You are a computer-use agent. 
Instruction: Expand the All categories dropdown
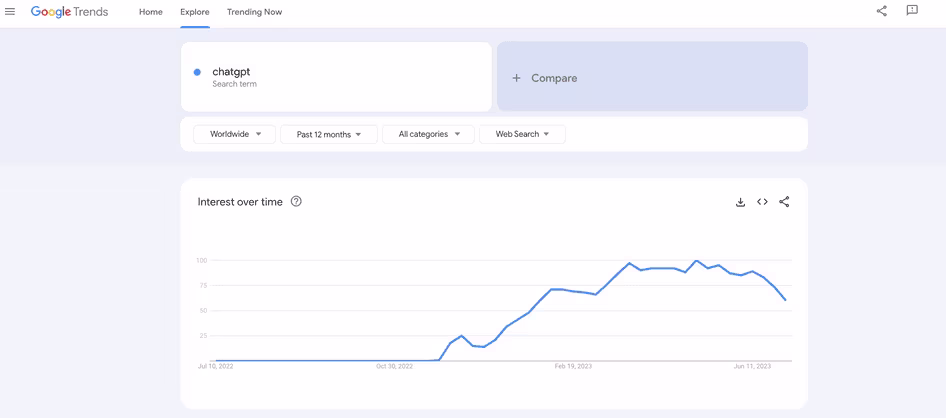tap(428, 134)
